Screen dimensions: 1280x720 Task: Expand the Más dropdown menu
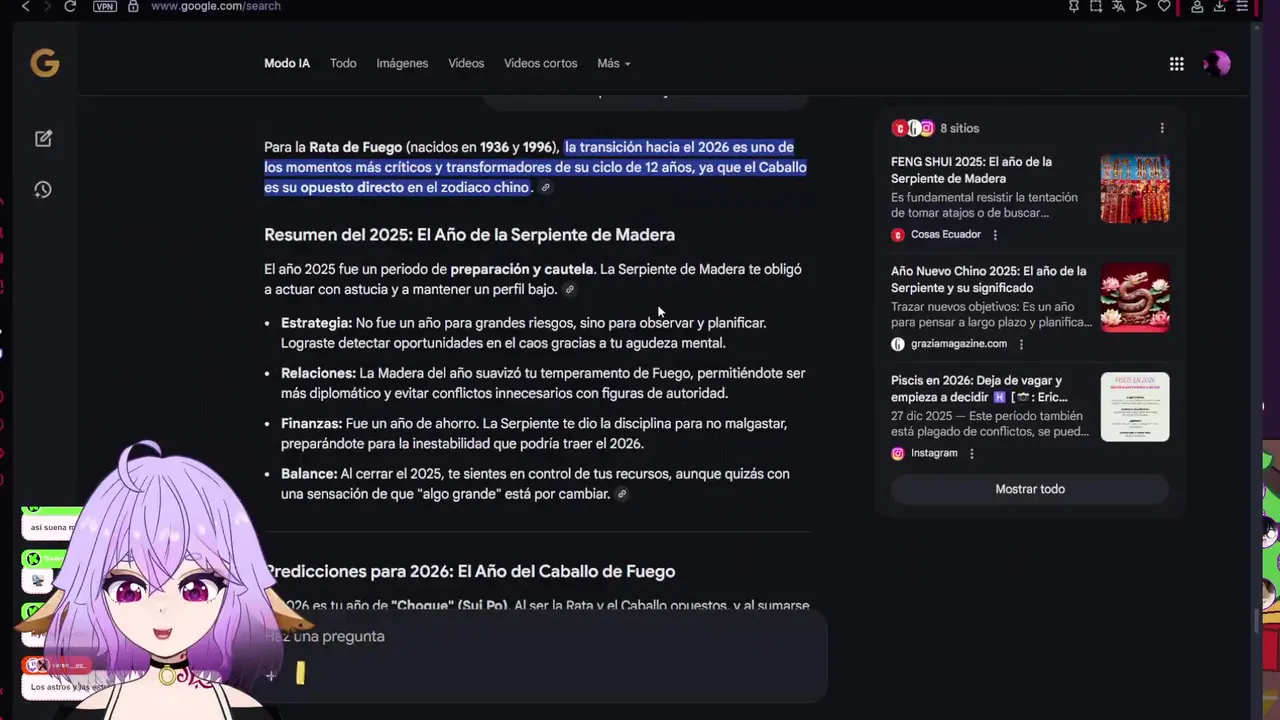614,63
